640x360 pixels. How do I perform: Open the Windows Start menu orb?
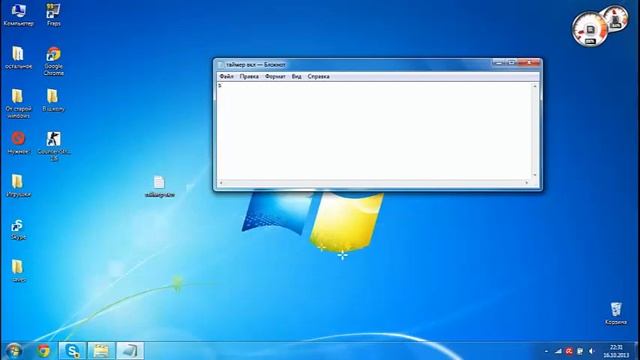(x=13, y=351)
